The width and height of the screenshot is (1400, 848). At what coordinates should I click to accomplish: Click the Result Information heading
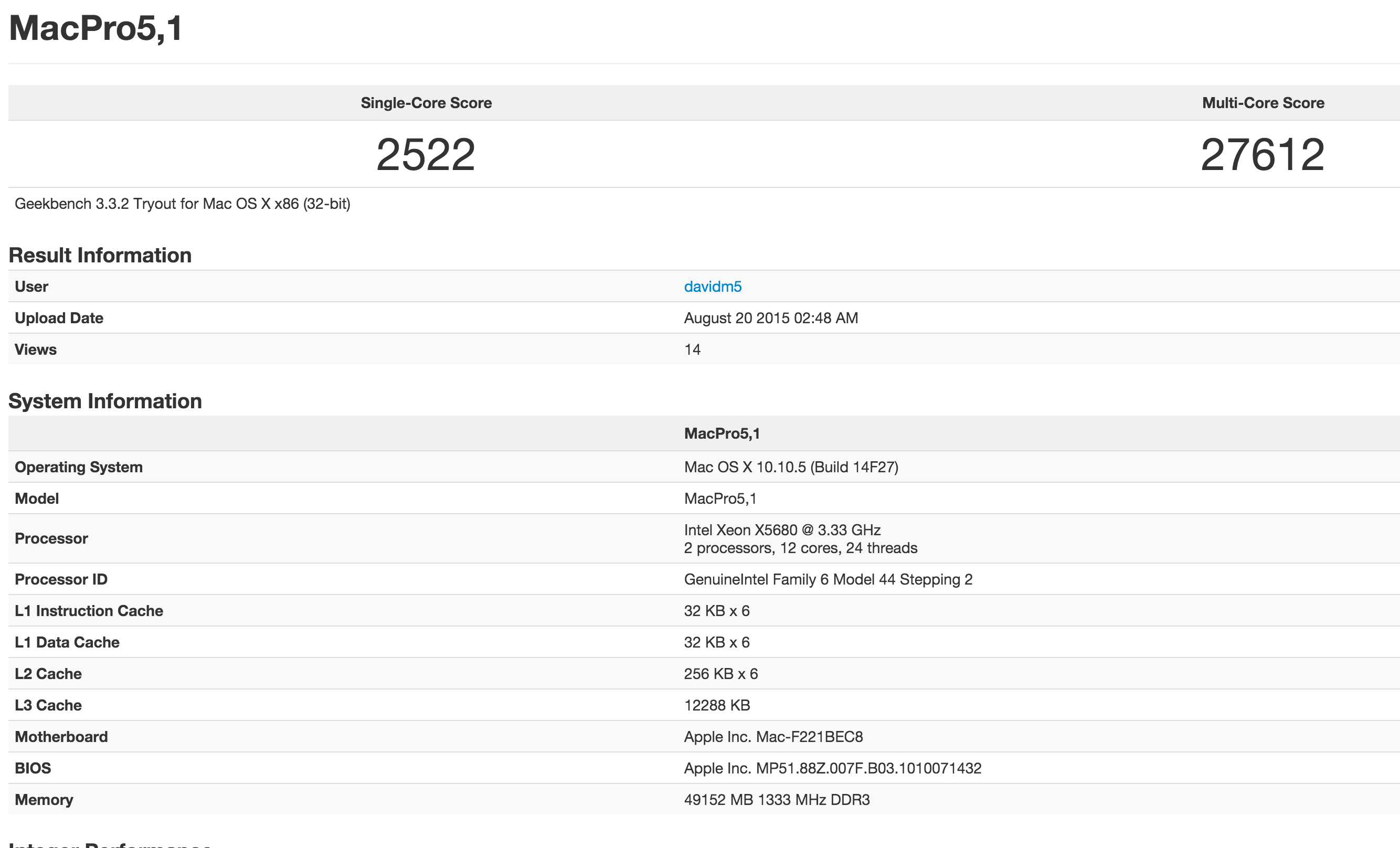coord(100,255)
